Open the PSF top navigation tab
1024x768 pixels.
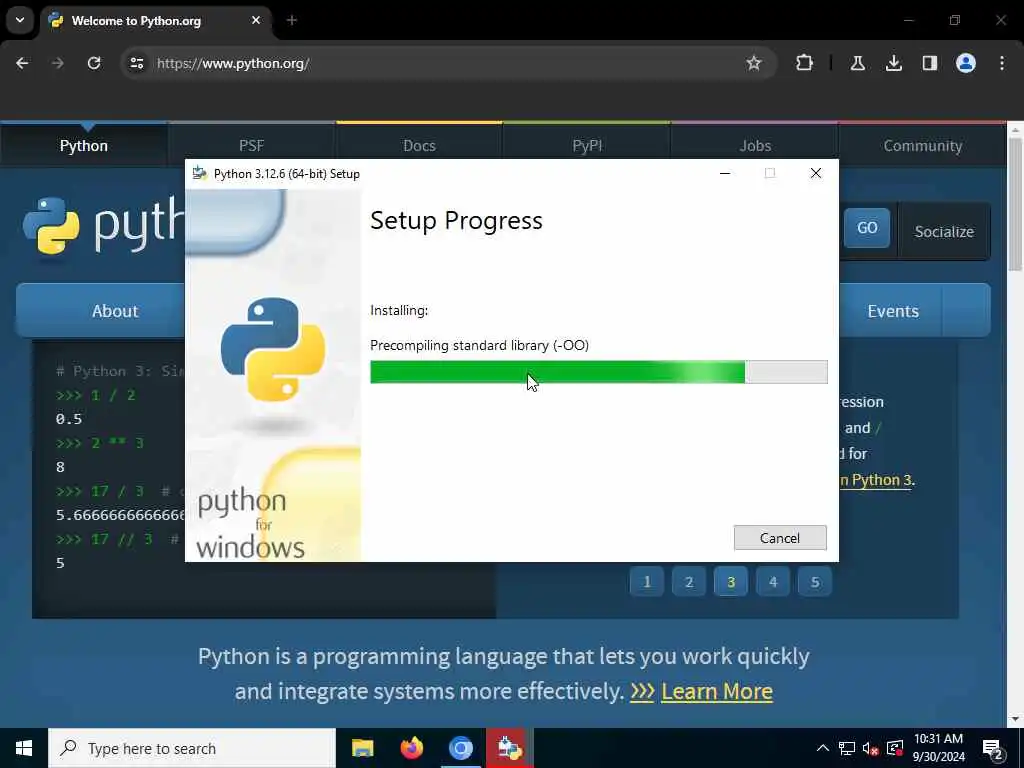251,146
